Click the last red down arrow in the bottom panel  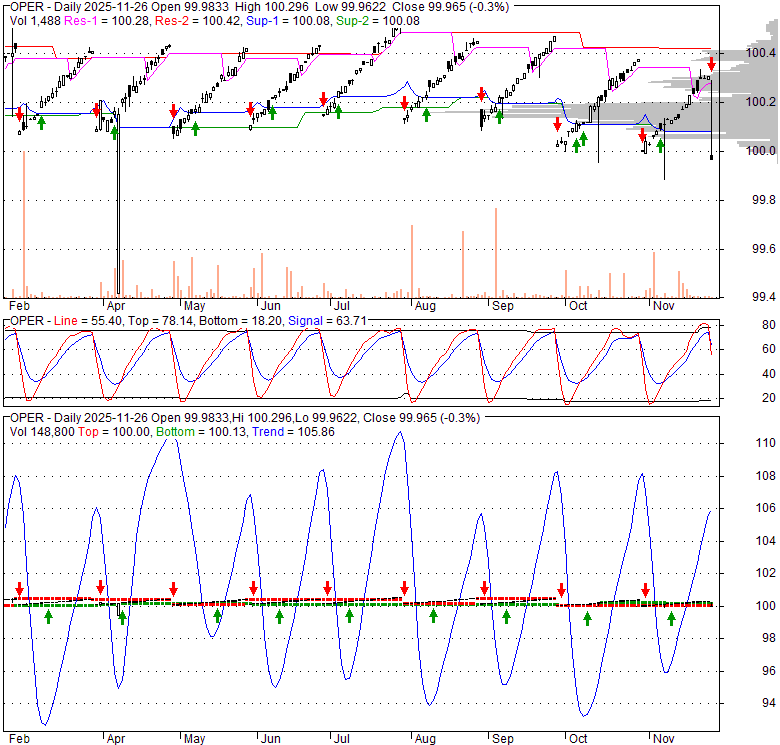pos(646,589)
